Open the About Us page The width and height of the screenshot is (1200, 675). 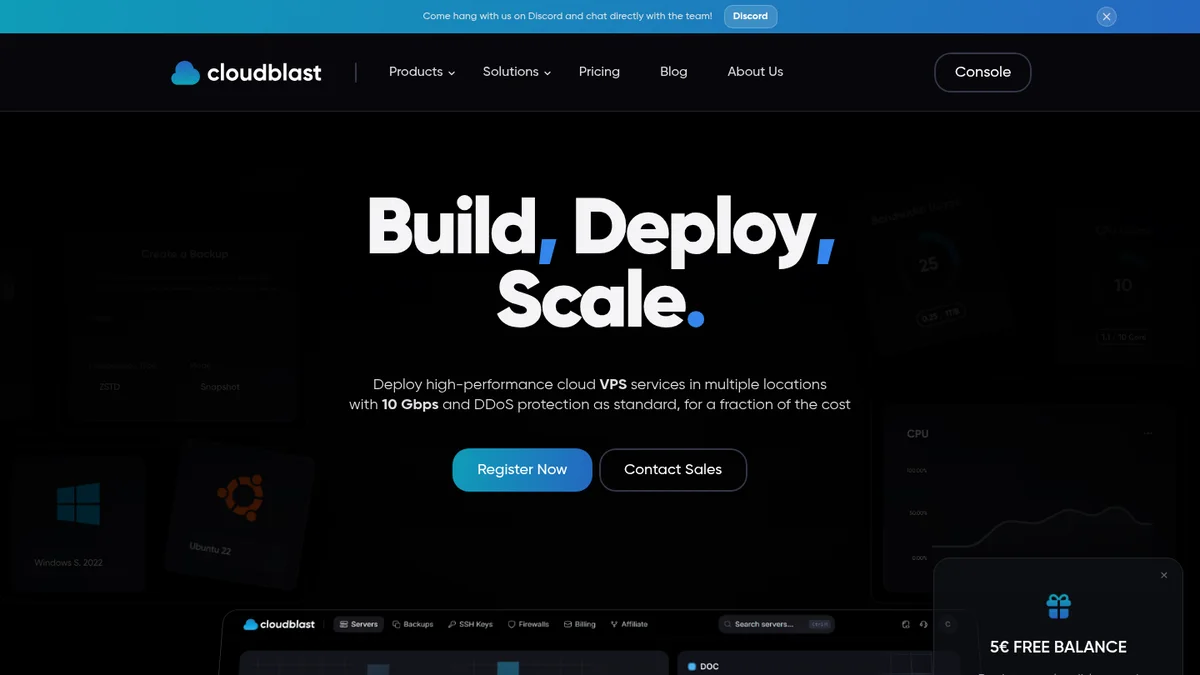755,72
